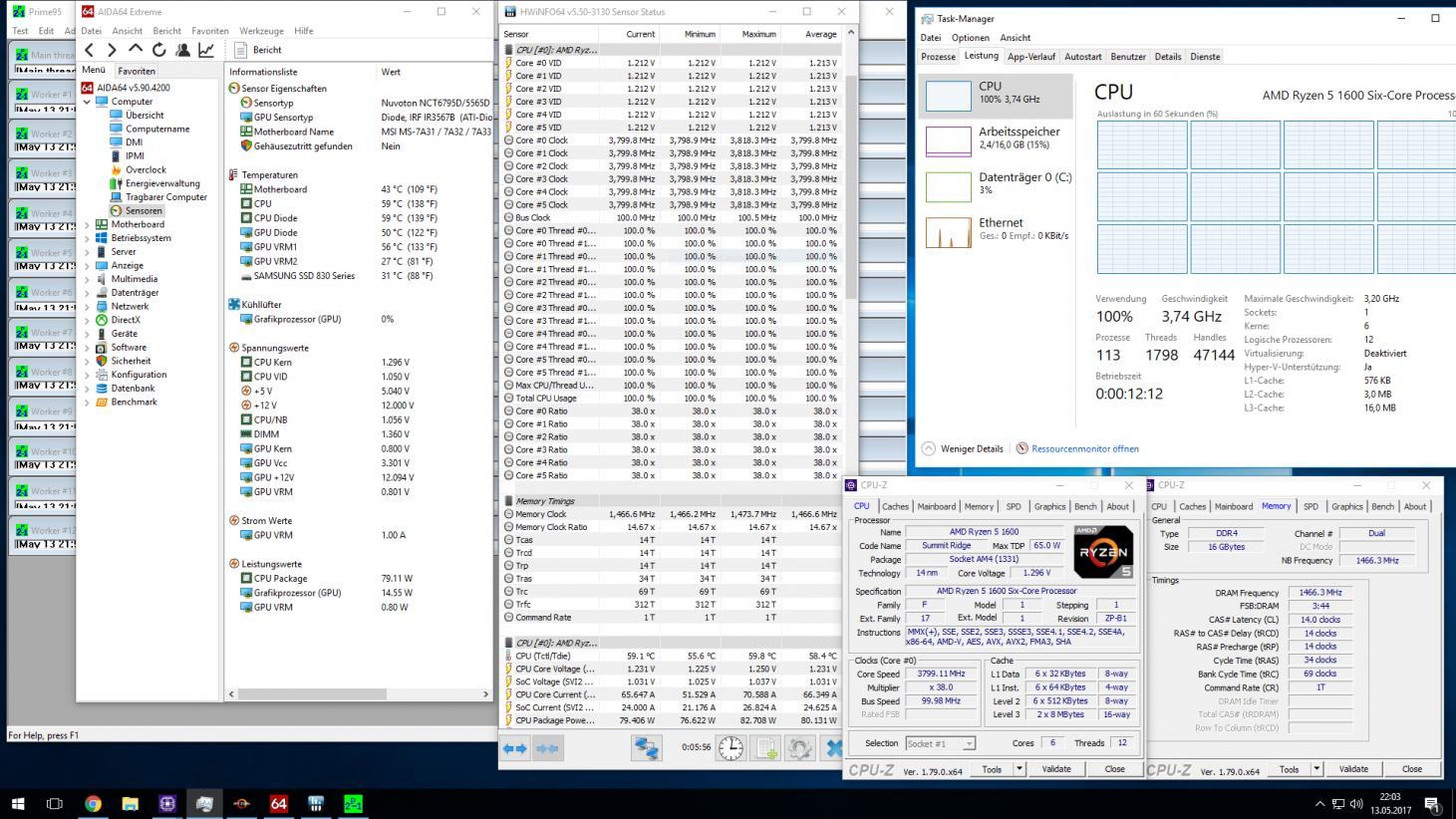Expand the Netzwerk tree node
Image resolution: width=1456 pixels, height=819 pixels.
tap(87, 306)
